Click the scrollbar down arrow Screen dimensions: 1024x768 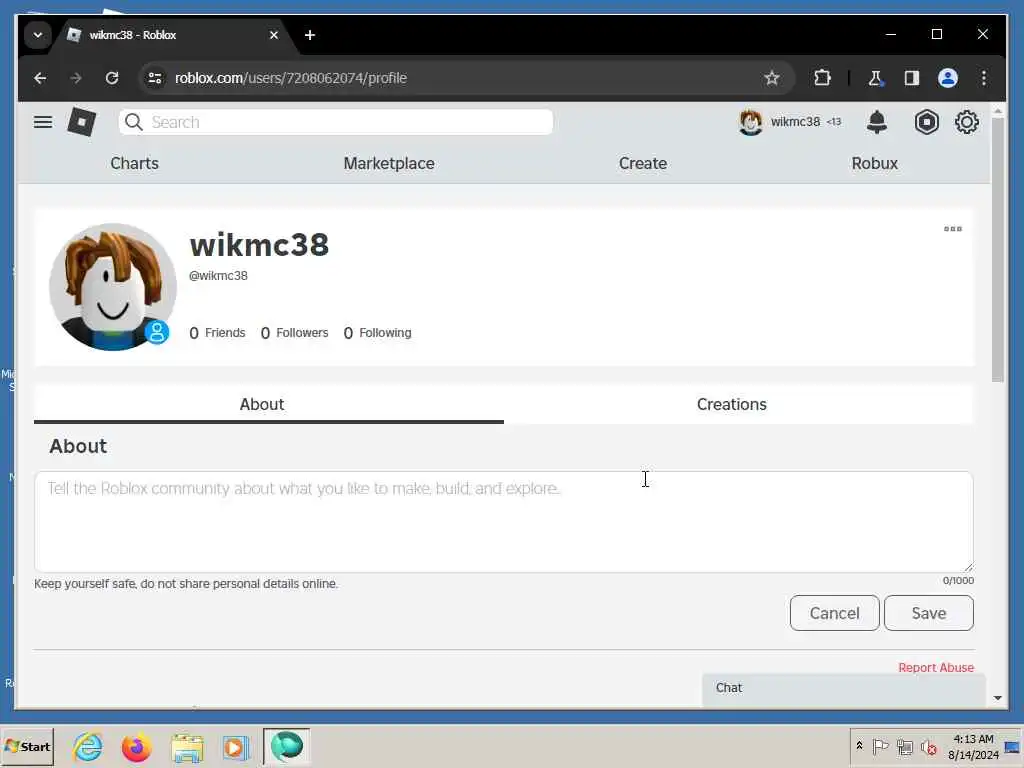click(997, 698)
